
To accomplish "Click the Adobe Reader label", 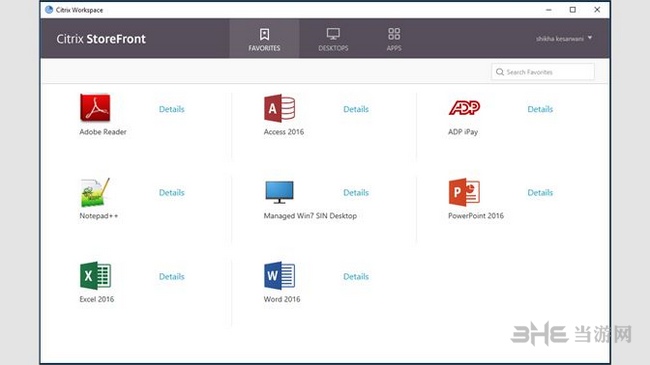I will point(103,132).
